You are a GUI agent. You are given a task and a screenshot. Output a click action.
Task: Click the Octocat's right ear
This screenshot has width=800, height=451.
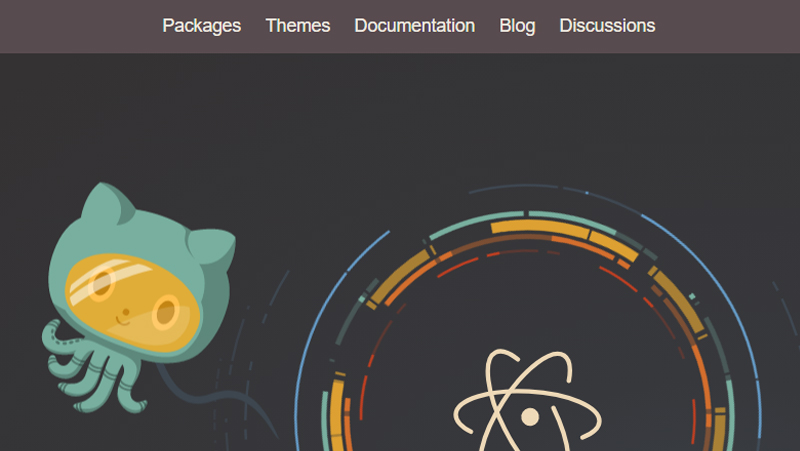(x=211, y=247)
